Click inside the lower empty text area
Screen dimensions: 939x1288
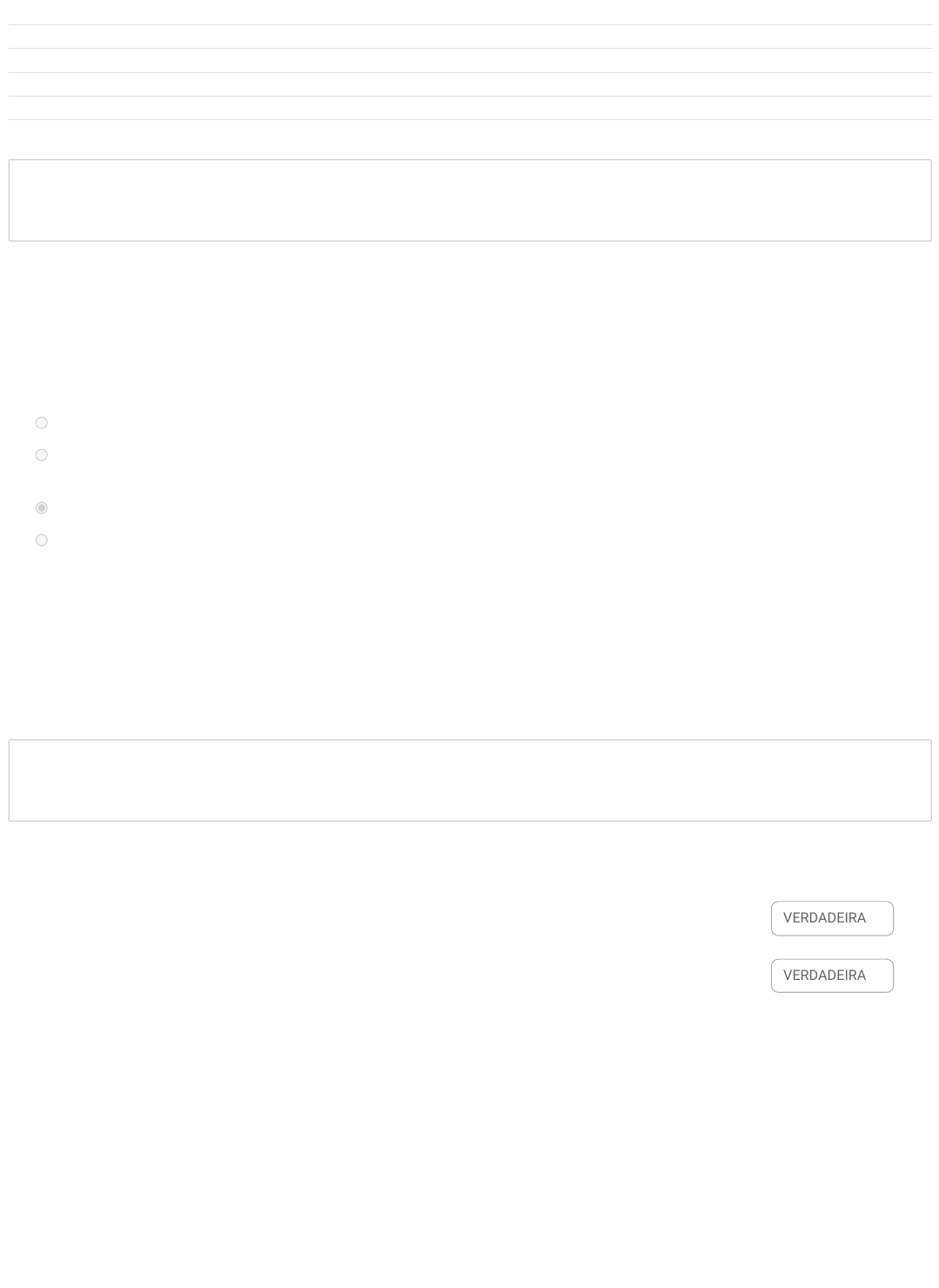pyautogui.click(x=470, y=781)
